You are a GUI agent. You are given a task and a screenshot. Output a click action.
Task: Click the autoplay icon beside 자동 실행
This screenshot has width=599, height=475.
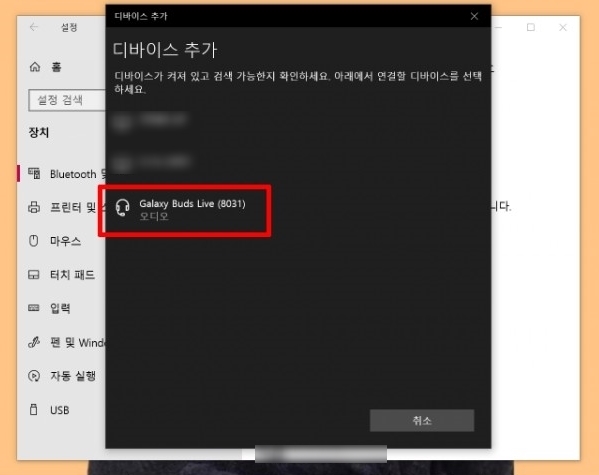34,376
